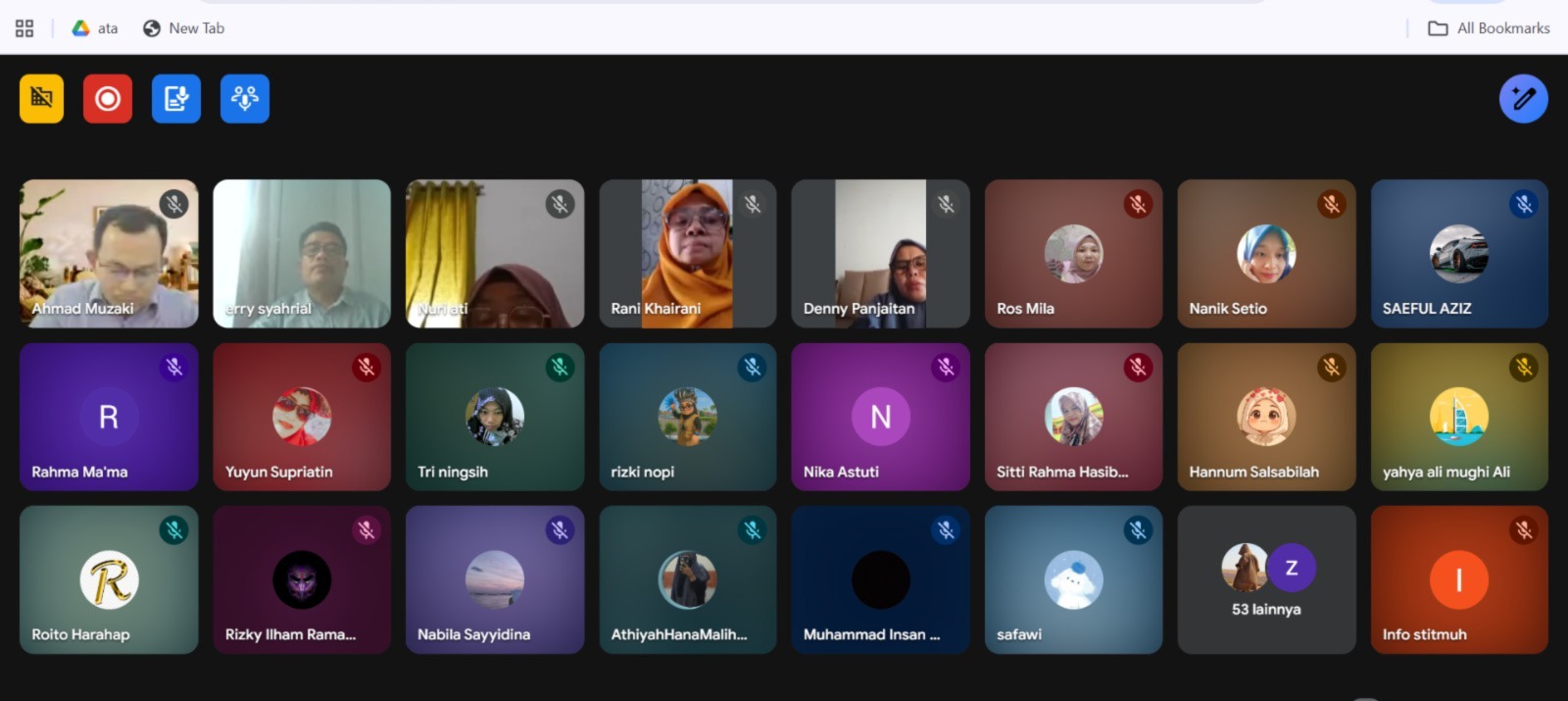The image size is (1568, 701).
Task: Click the muted mic icon on Denny Panjaitan
Action: tap(946, 204)
